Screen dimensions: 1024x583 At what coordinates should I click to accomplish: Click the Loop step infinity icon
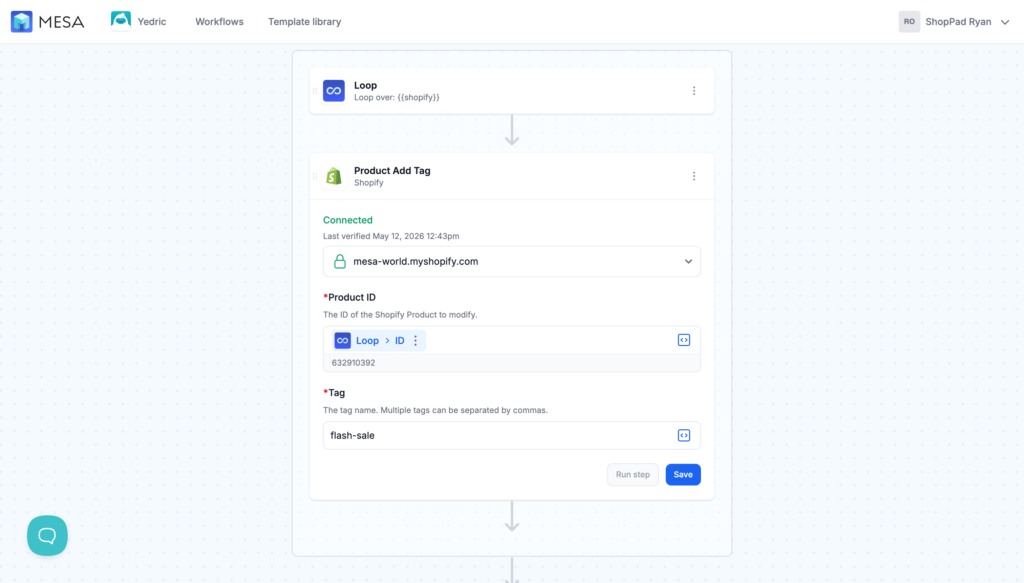coord(334,91)
